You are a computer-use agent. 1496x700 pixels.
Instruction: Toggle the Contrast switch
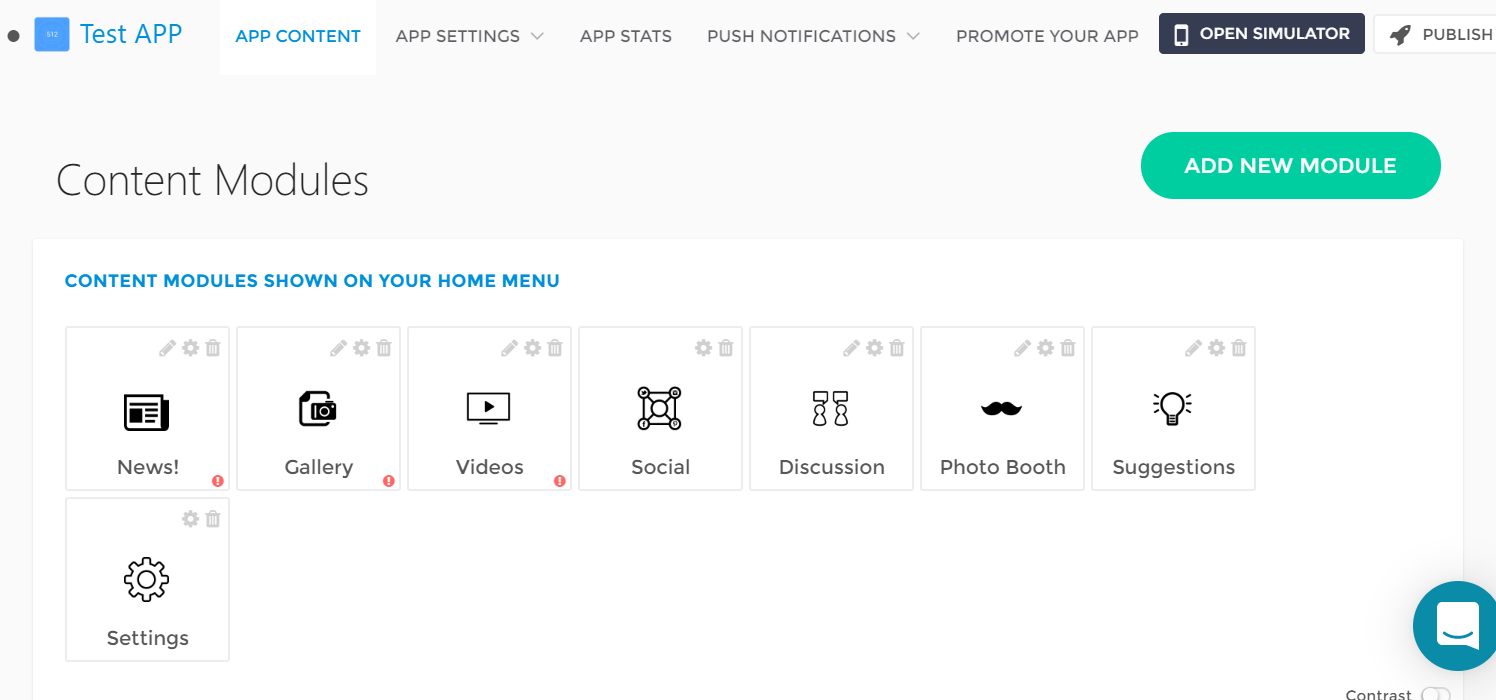tap(1434, 694)
